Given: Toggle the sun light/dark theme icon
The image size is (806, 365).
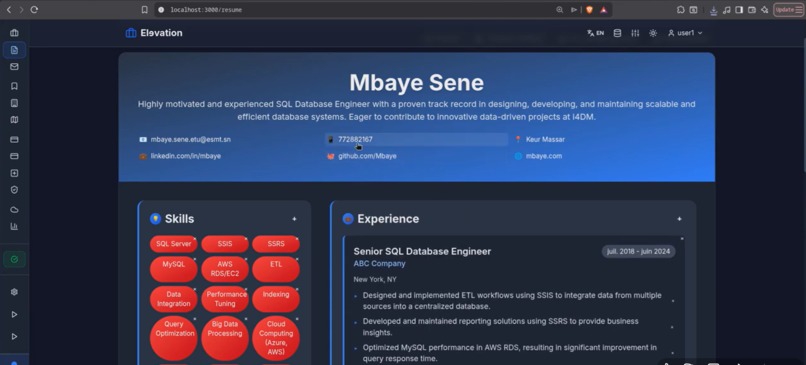Looking at the screenshot, I should point(653,33).
